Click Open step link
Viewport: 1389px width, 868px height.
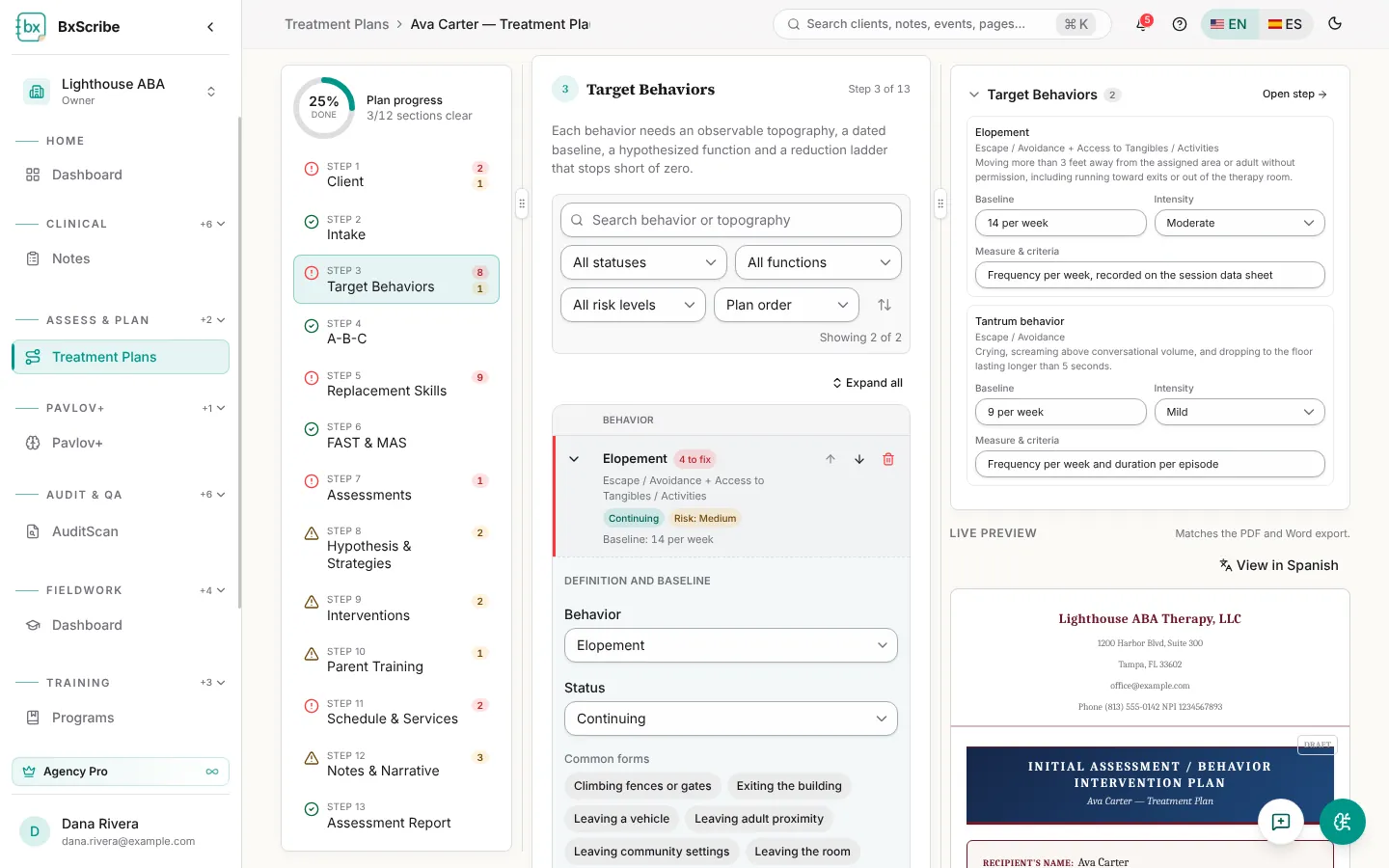click(1294, 94)
